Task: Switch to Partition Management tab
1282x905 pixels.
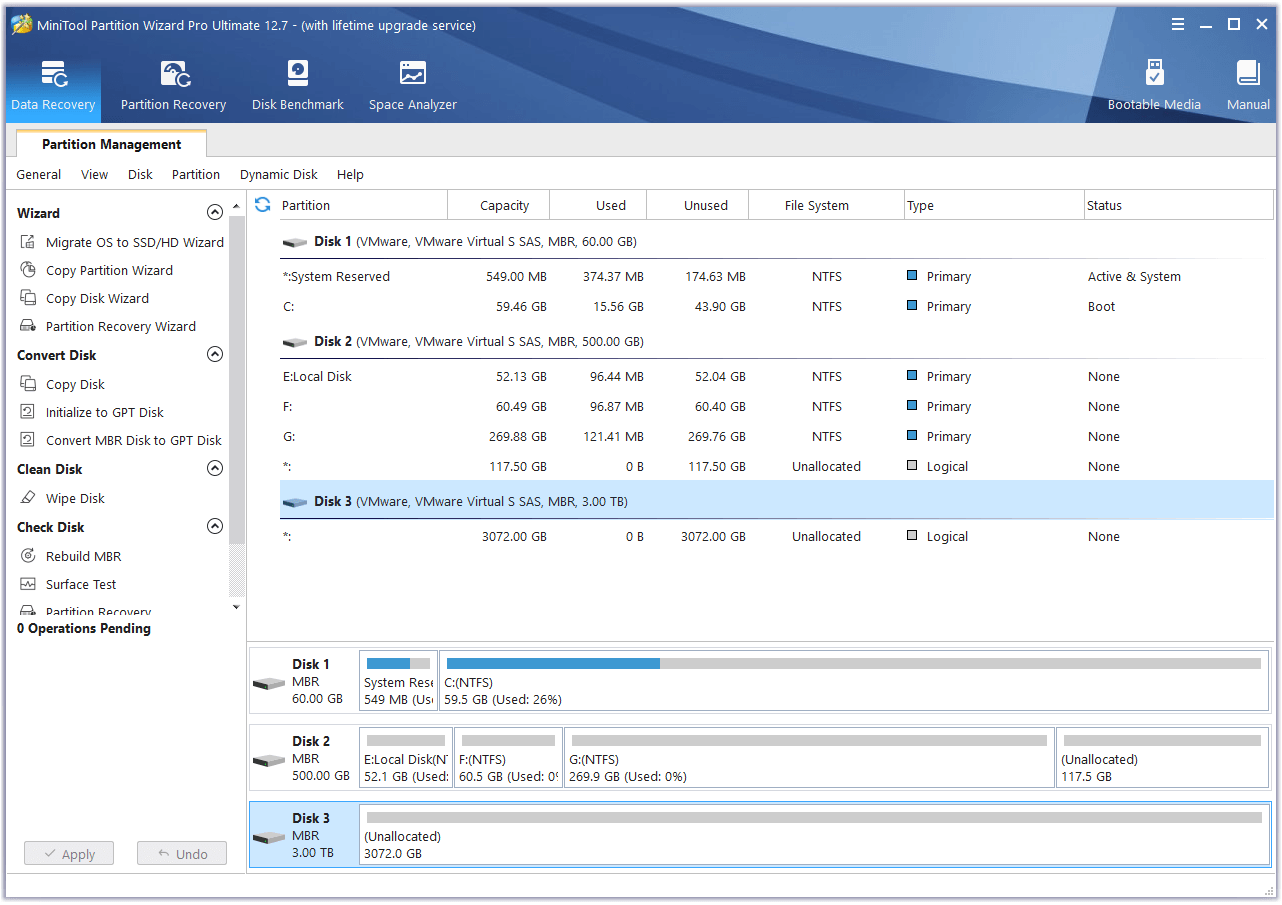Action: 111,144
